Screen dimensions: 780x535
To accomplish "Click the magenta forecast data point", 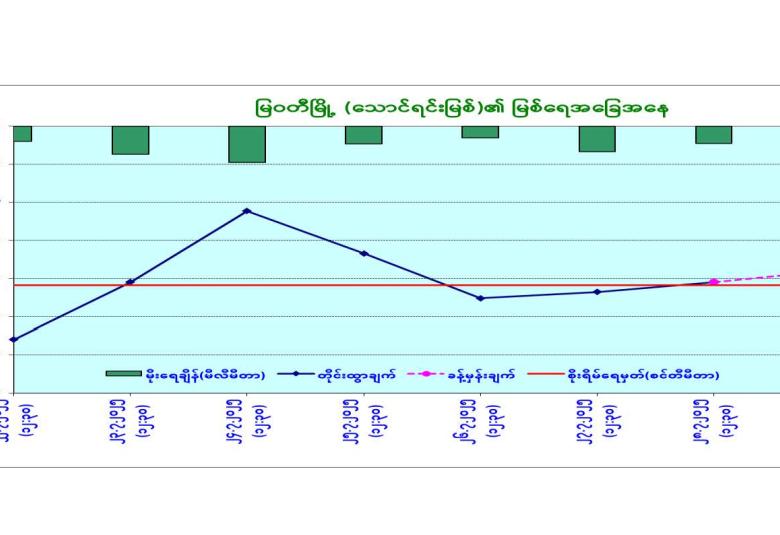I will coord(714,282).
